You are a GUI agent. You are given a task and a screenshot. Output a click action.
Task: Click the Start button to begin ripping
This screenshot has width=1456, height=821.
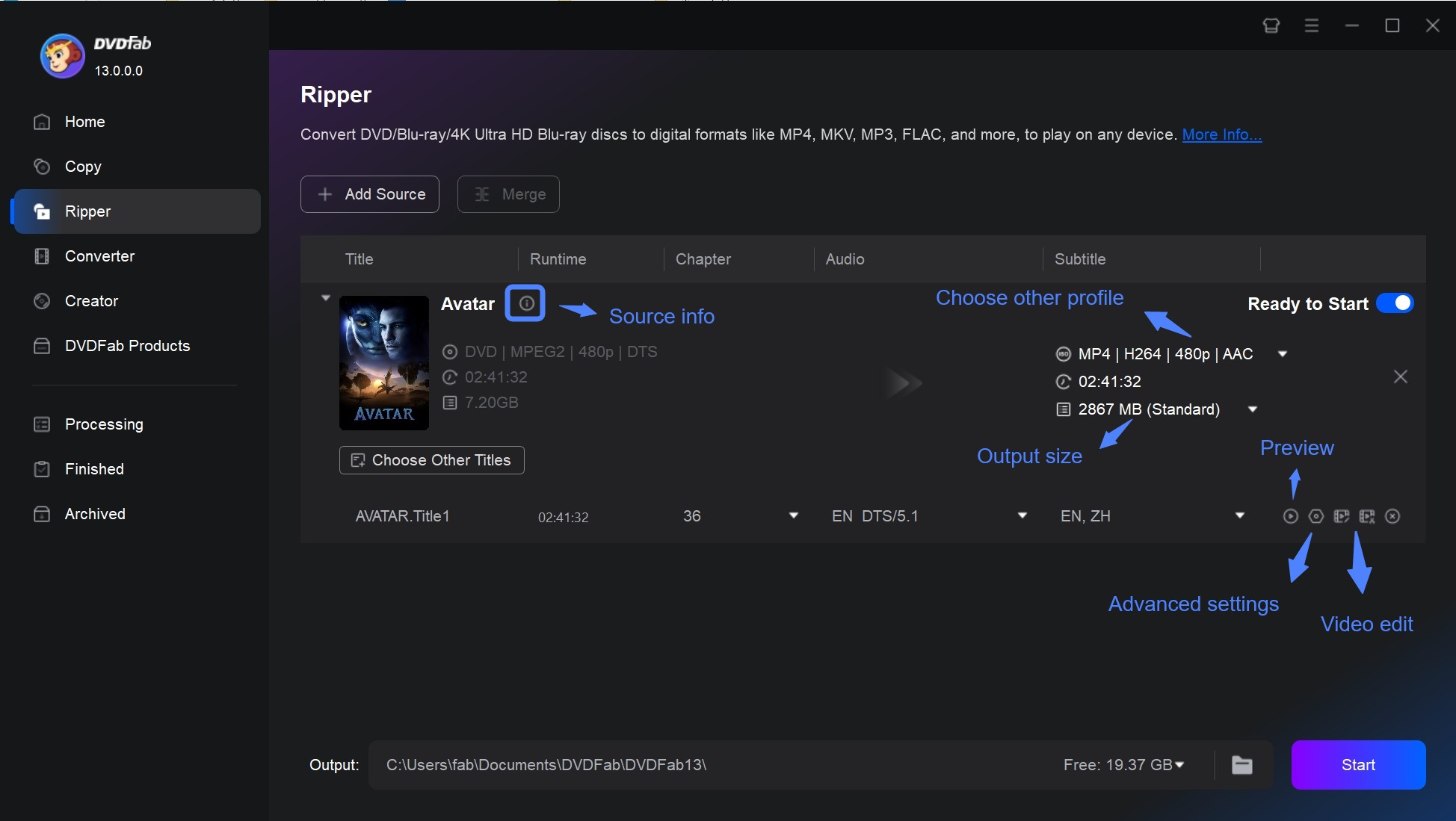pyautogui.click(x=1357, y=764)
